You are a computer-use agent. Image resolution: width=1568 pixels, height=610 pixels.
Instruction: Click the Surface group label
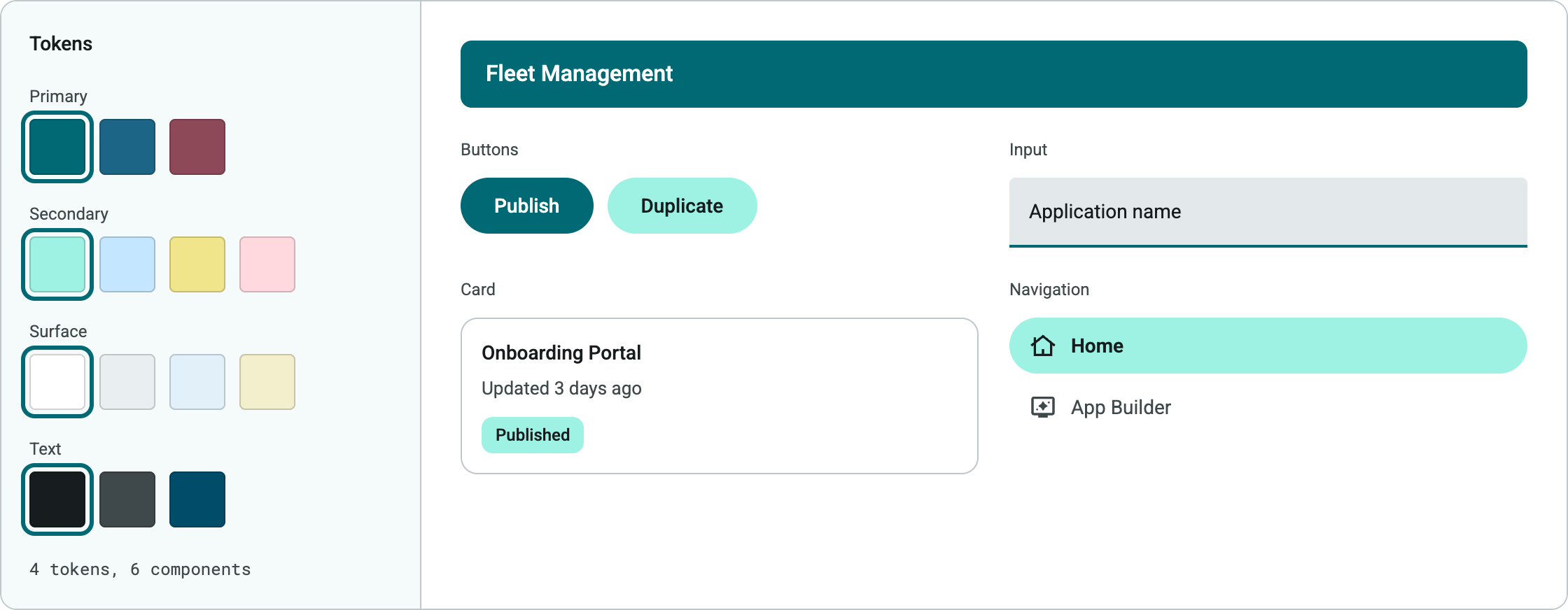pos(58,332)
